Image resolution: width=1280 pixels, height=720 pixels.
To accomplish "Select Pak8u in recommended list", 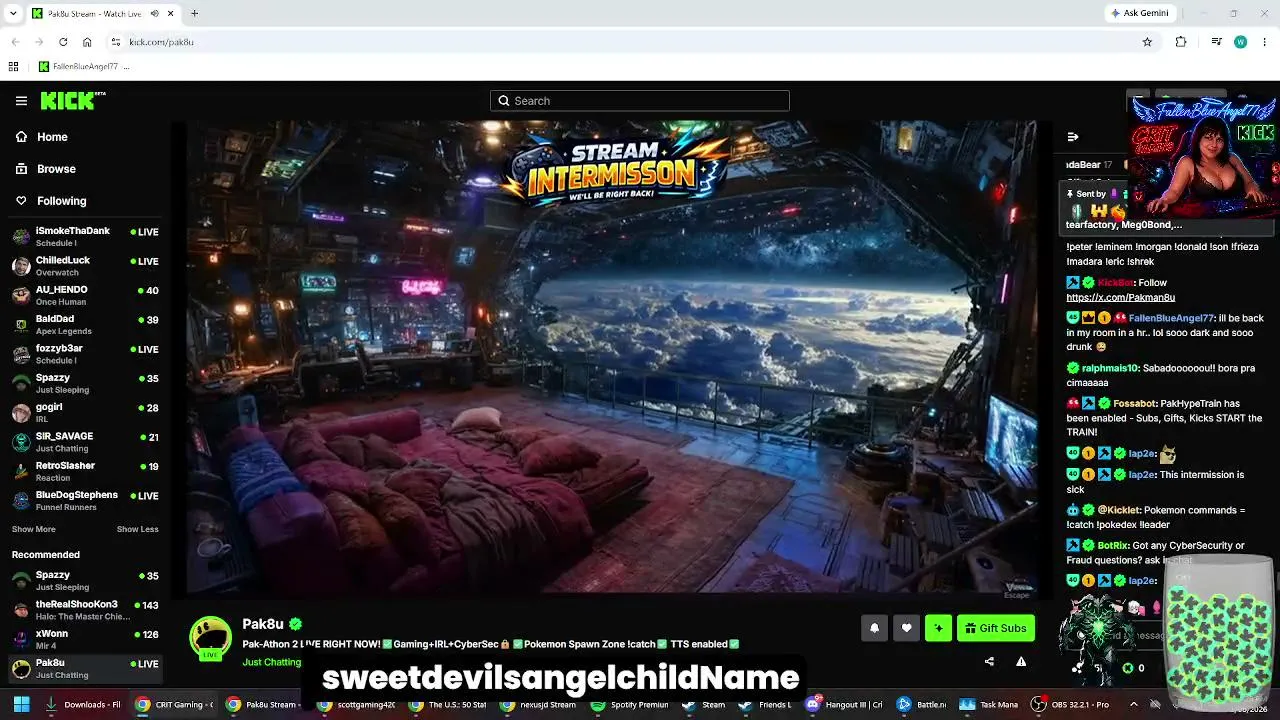I will [x=85, y=668].
